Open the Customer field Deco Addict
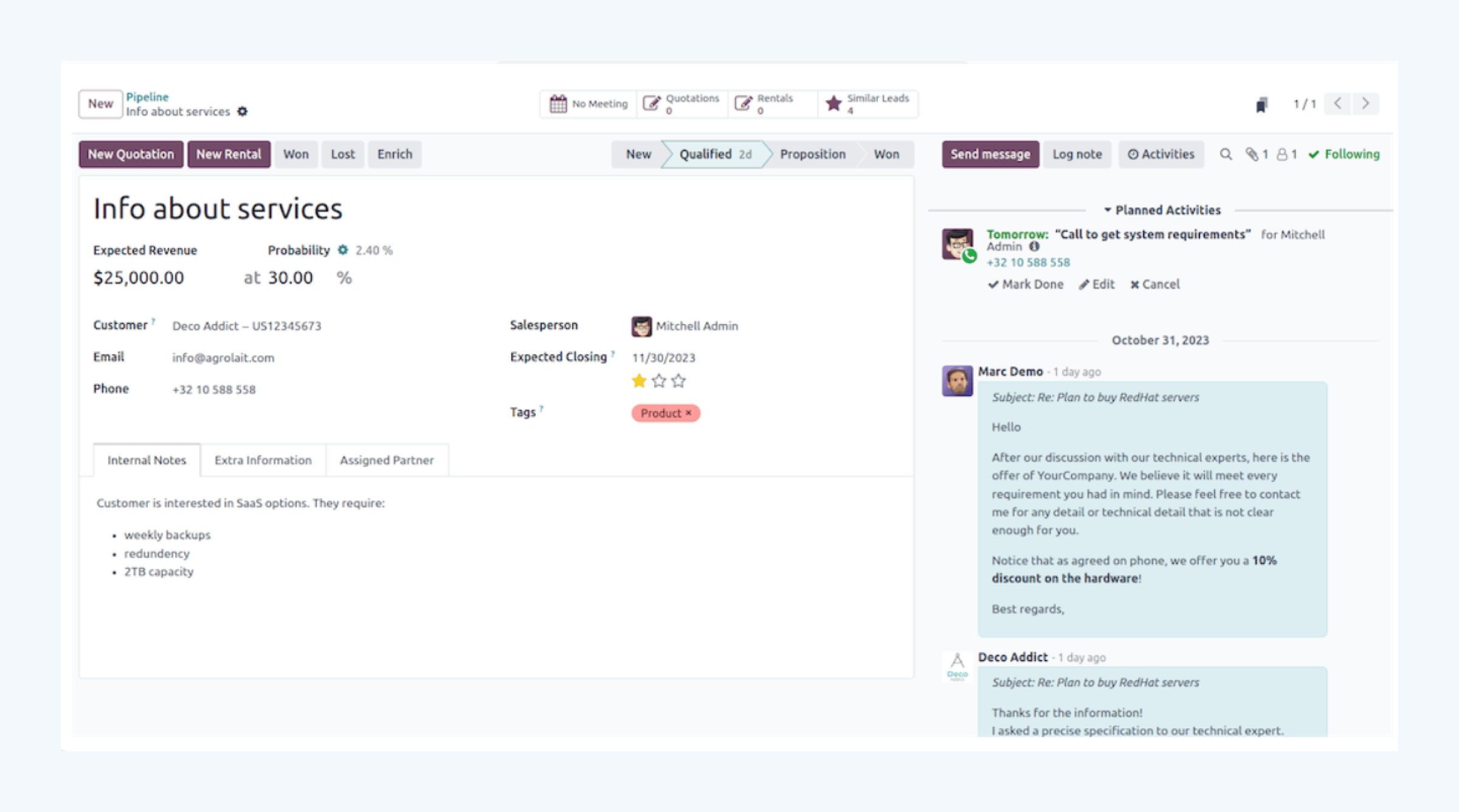The image size is (1459, 812). 247,326
